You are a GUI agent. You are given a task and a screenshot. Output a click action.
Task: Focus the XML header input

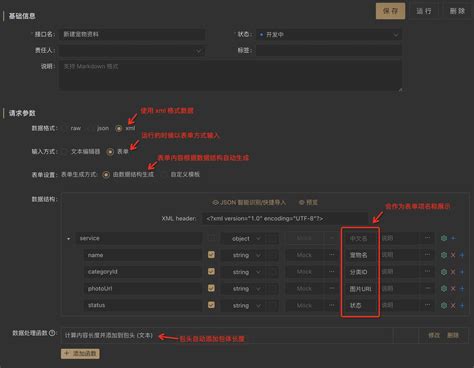[285, 219]
